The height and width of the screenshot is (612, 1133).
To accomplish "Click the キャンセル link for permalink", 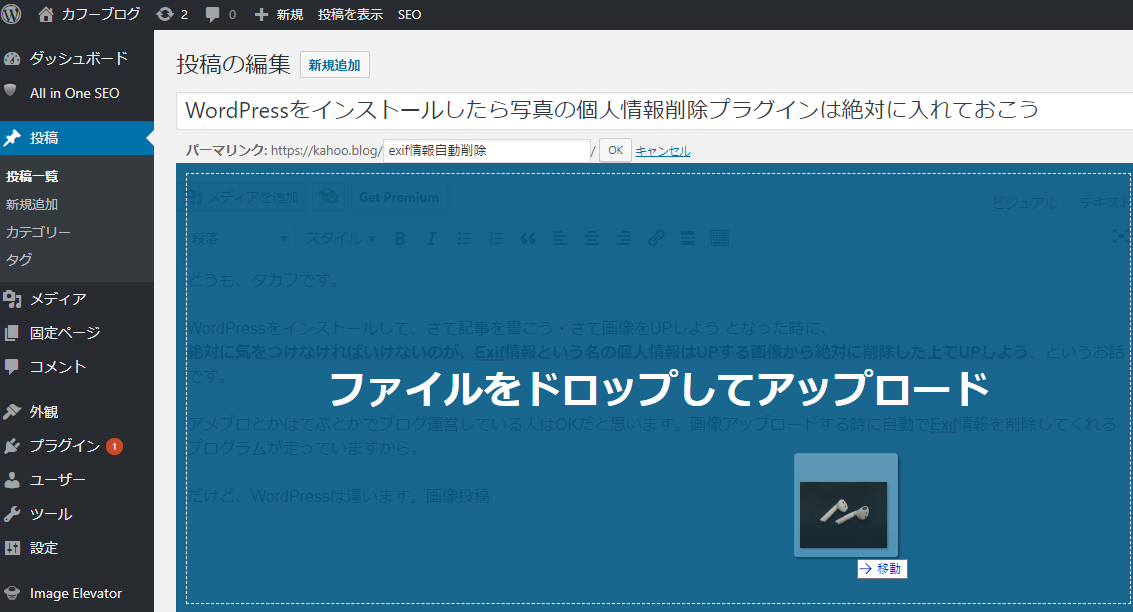I will (662, 151).
